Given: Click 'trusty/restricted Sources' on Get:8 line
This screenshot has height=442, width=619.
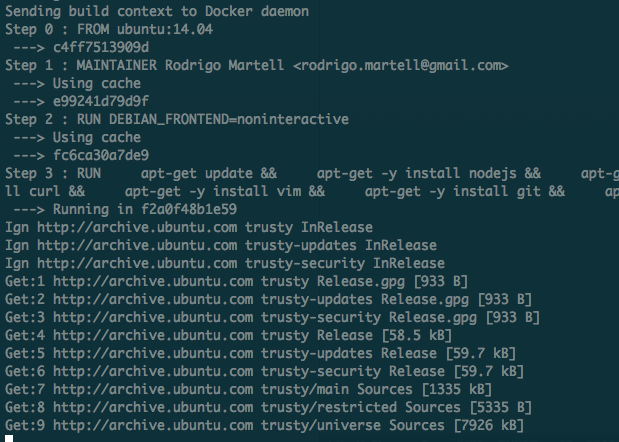Looking at the screenshot, I should pos(361,407).
